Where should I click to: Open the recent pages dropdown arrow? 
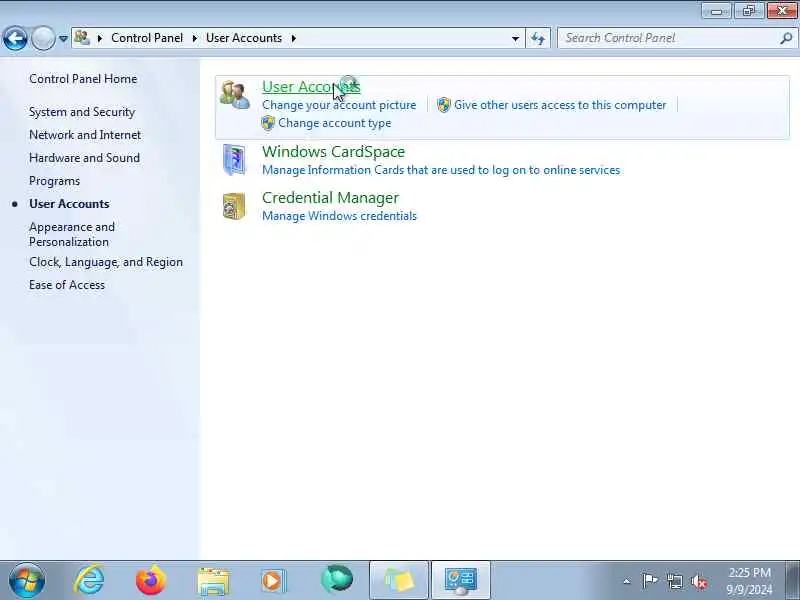(x=63, y=38)
